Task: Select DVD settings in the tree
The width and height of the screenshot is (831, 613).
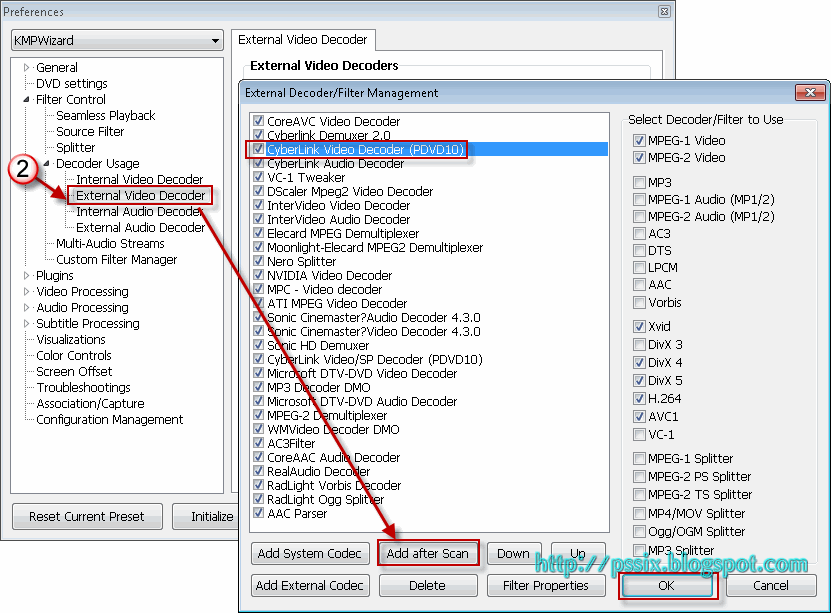Action: [x=72, y=83]
